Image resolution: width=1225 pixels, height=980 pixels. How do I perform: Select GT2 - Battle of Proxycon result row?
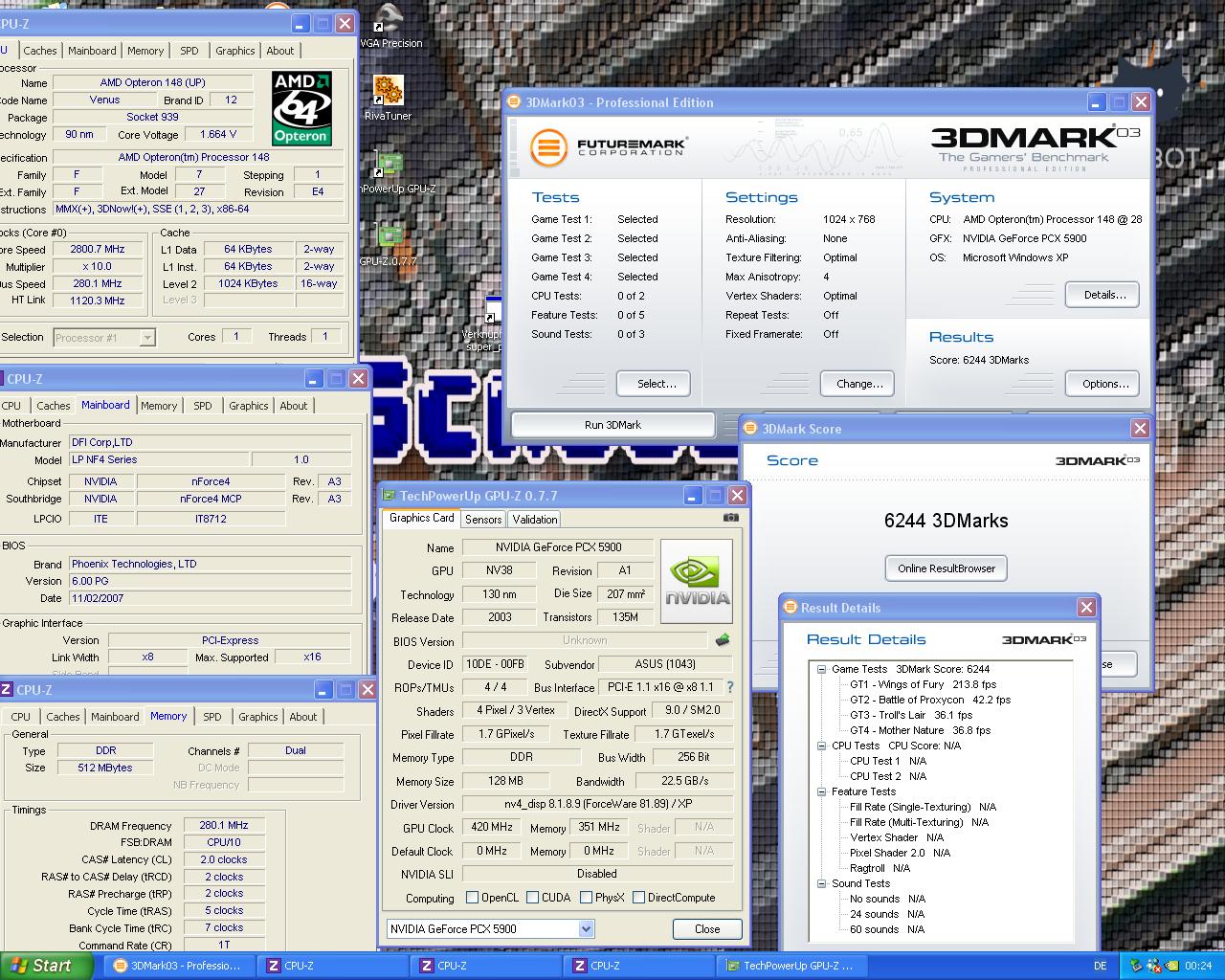click(930, 700)
